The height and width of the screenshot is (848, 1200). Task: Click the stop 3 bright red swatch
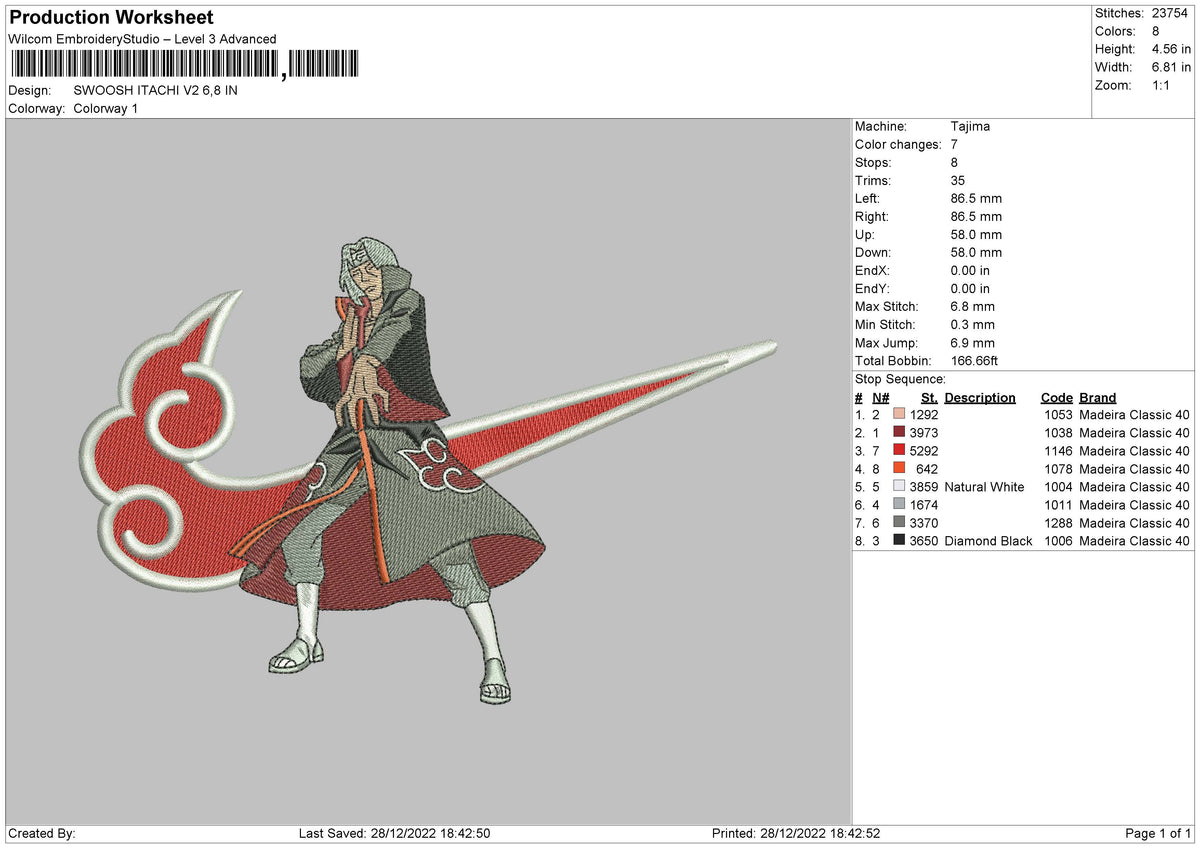click(899, 451)
